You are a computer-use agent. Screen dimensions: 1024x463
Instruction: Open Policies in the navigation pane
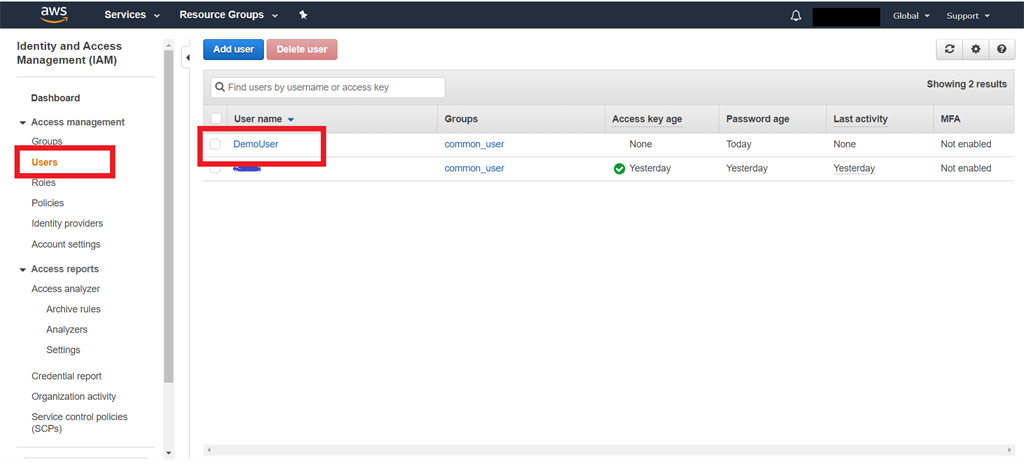pyautogui.click(x=48, y=203)
